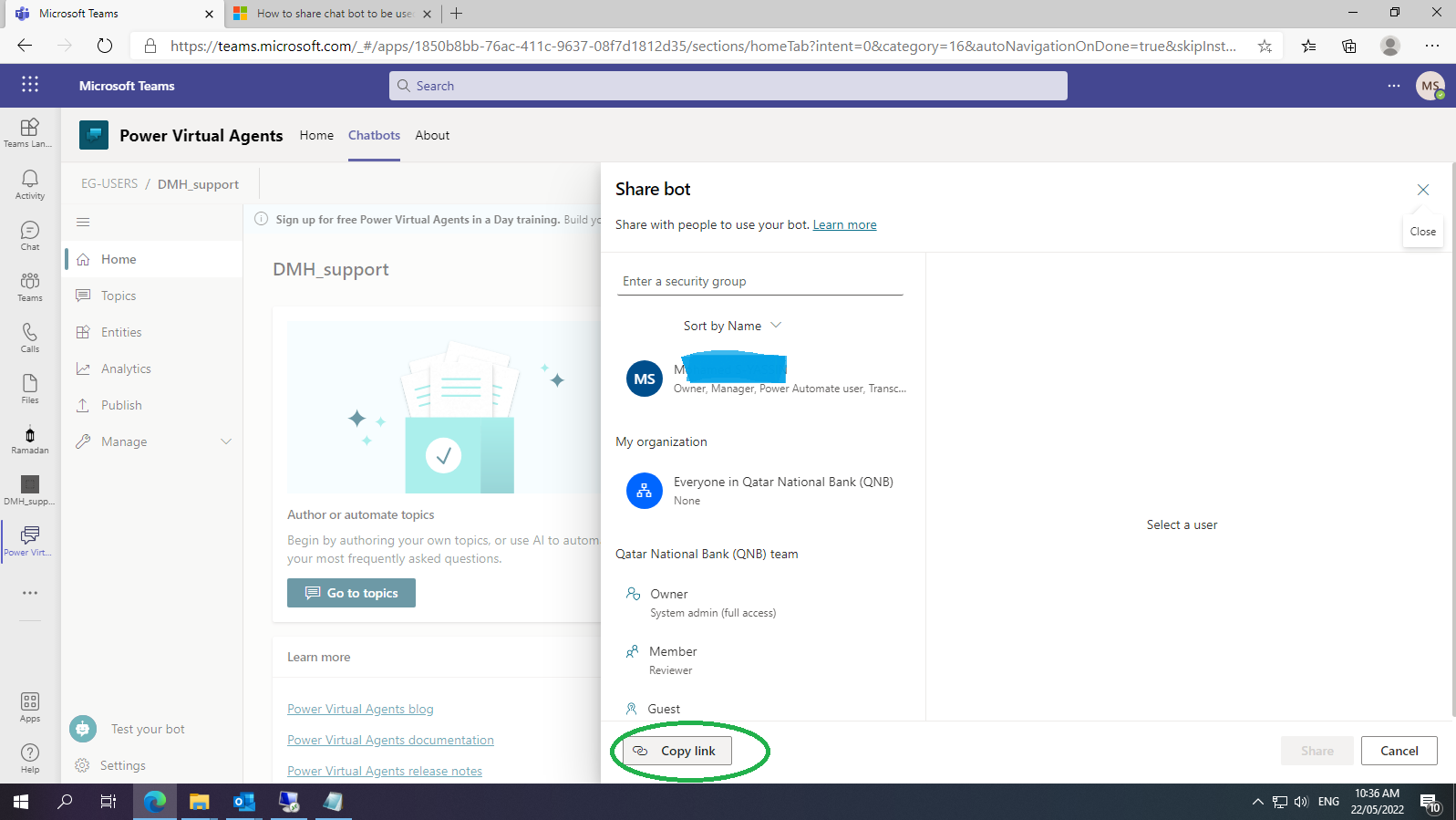Open Power Virtual Agents documentation link
Image resolution: width=1456 pixels, height=820 pixels.
click(x=390, y=740)
